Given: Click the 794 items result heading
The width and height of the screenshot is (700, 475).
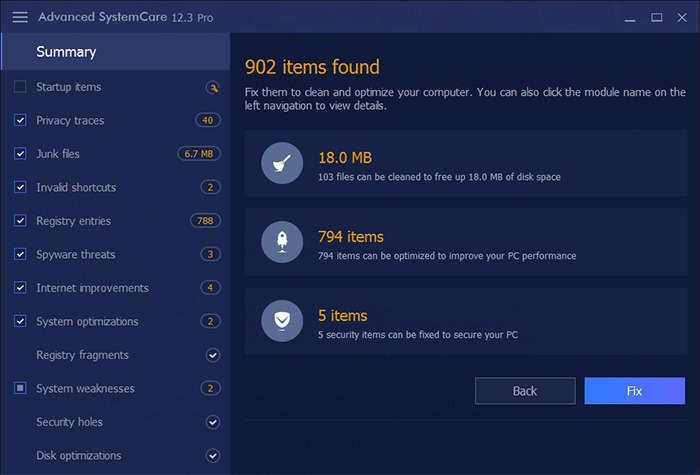Looking at the screenshot, I should tap(351, 237).
